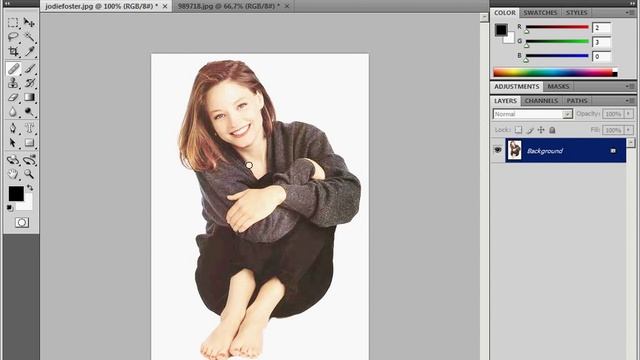This screenshot has height=360, width=640.
Task: Select the Gradient tool
Action: pyautogui.click(x=29, y=97)
